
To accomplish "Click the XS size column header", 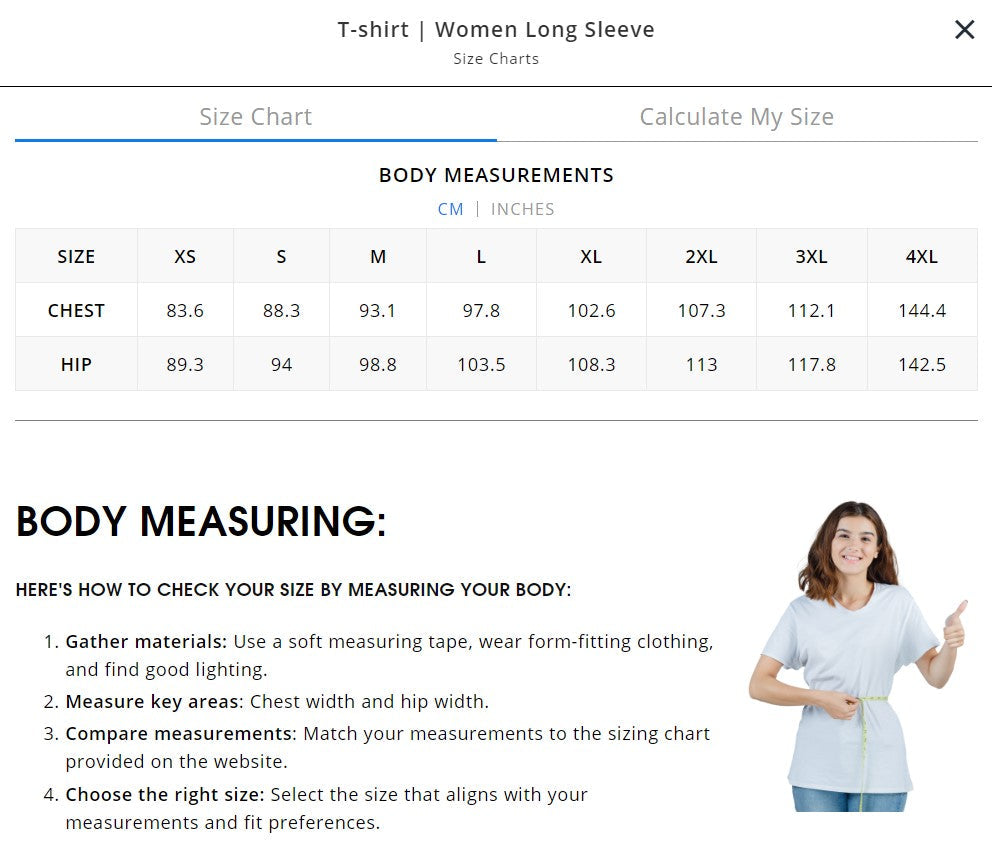I will pos(185,256).
